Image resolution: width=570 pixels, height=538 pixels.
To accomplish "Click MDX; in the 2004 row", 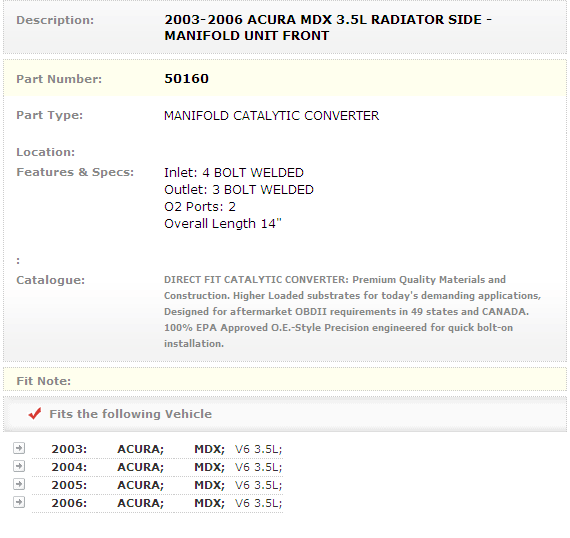I will click(x=210, y=467).
